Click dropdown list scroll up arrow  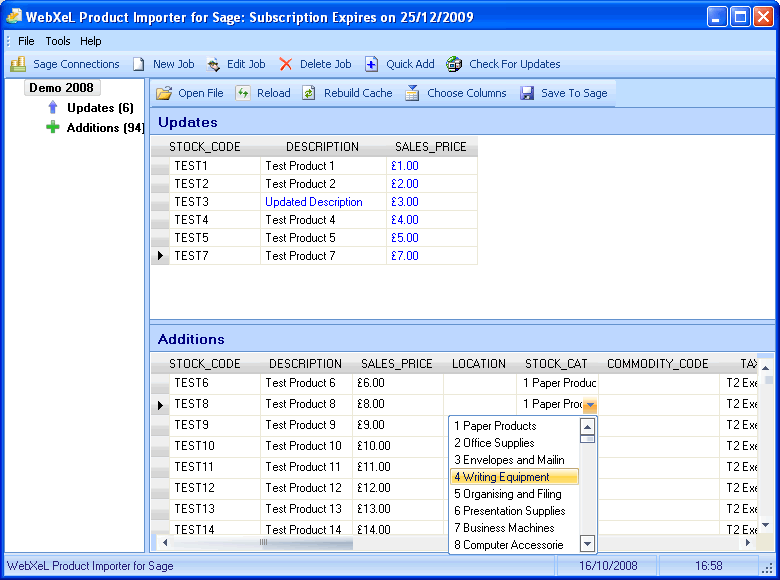pos(587,427)
